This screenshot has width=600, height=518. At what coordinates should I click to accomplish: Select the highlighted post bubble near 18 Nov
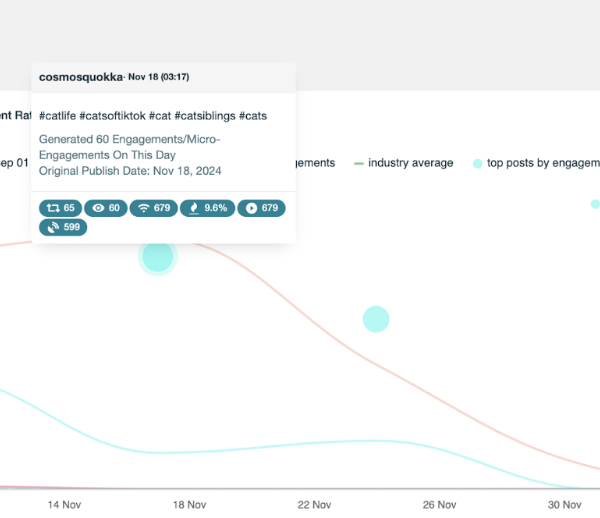[157, 256]
